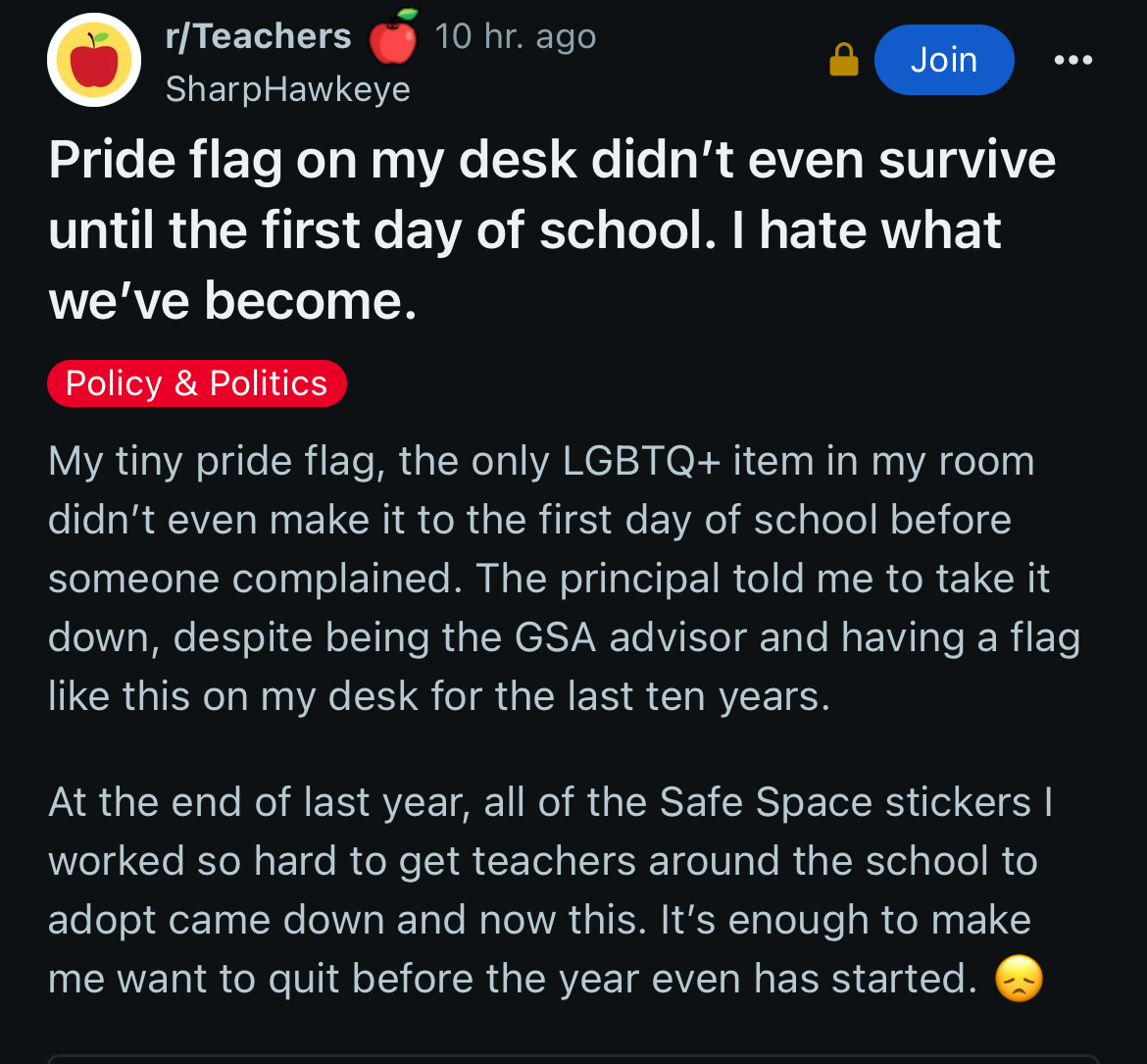Open the r/Teachers community avatar

[94, 60]
